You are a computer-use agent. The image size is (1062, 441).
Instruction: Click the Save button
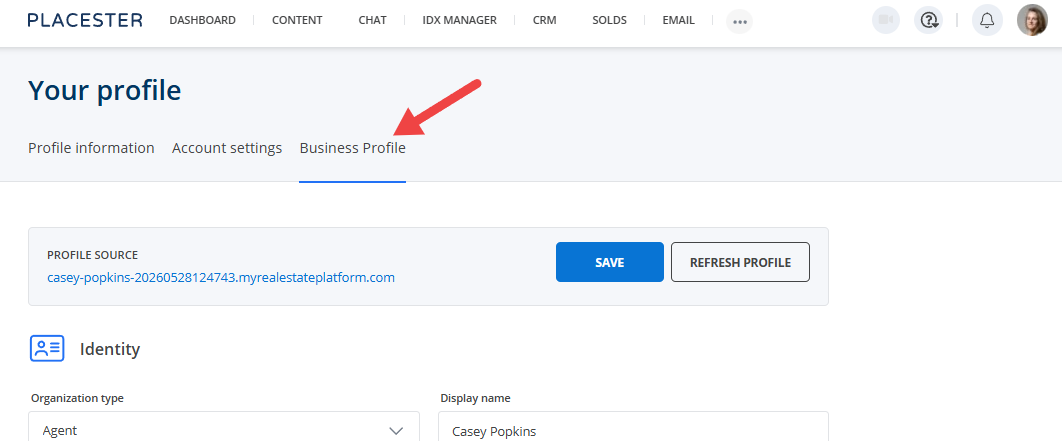610,262
